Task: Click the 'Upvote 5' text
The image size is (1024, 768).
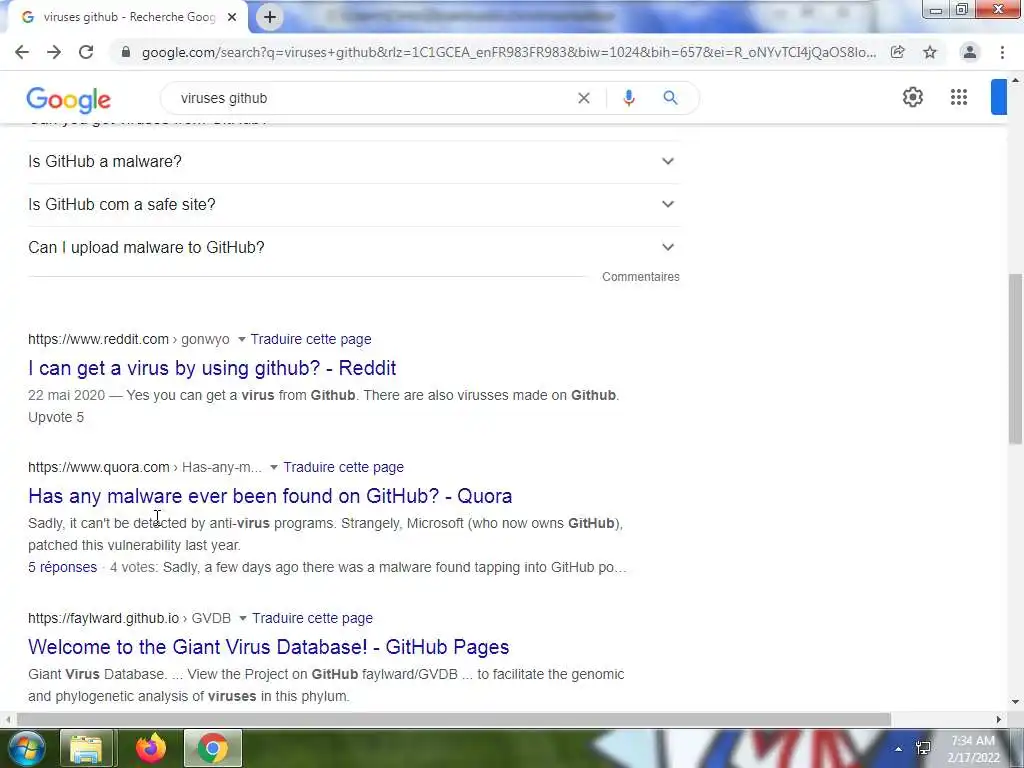Action: click(56, 417)
